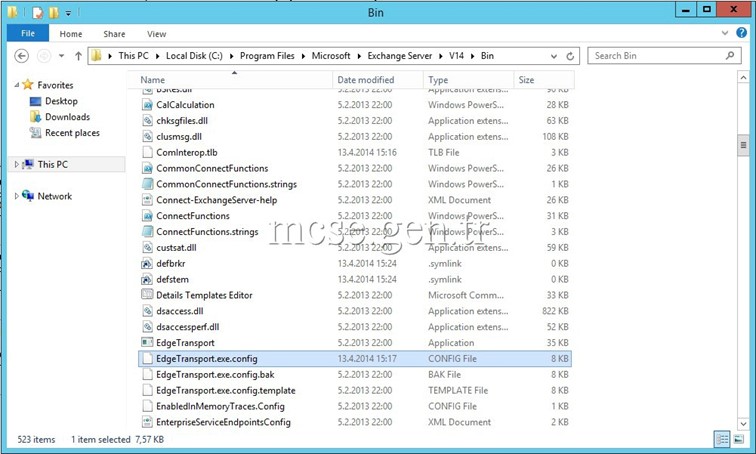The height and width of the screenshot is (454, 756).
Task: Open the View ribbon tab
Action: click(157, 34)
